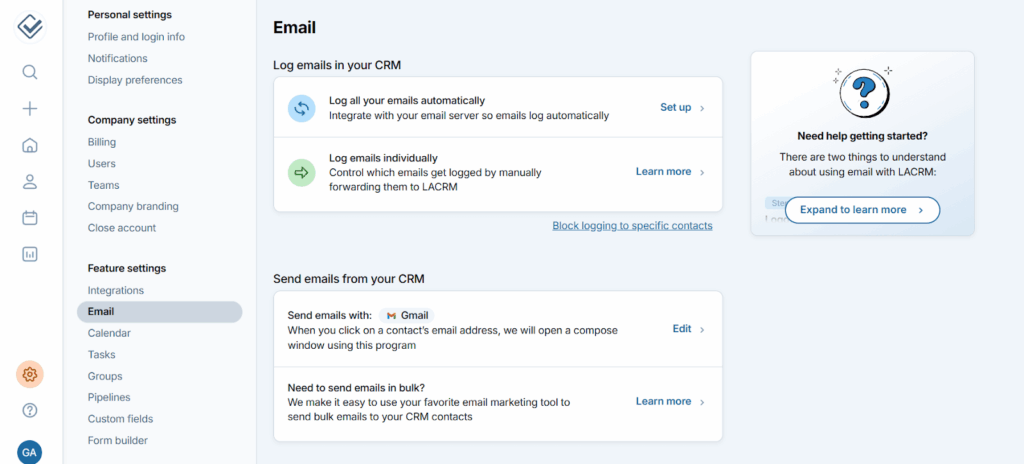The height and width of the screenshot is (464, 1024).
Task: Open the Pipelines settings page
Action: [109, 397]
